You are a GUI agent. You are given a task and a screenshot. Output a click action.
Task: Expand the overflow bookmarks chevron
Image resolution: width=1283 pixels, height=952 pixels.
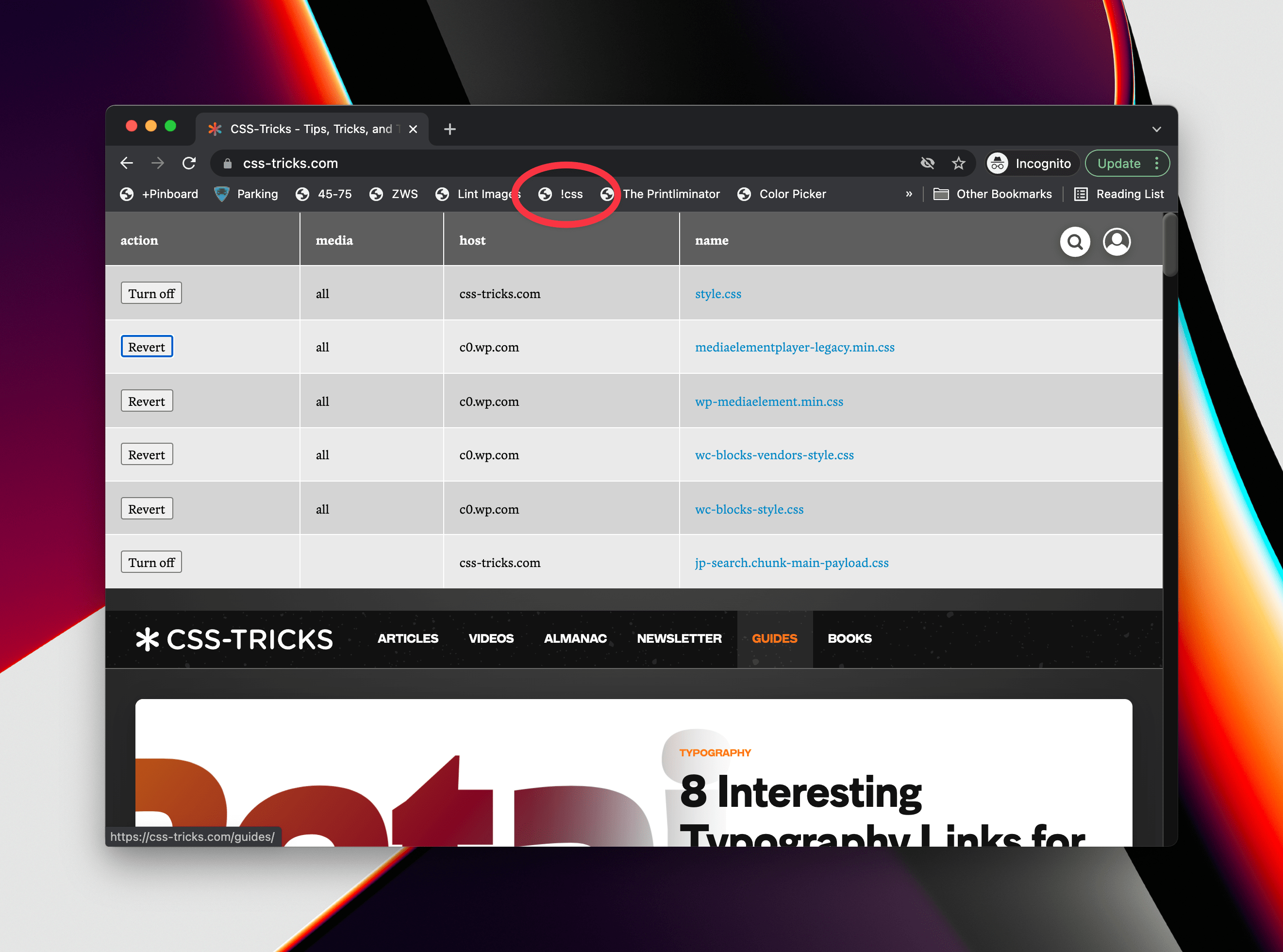[x=909, y=194]
